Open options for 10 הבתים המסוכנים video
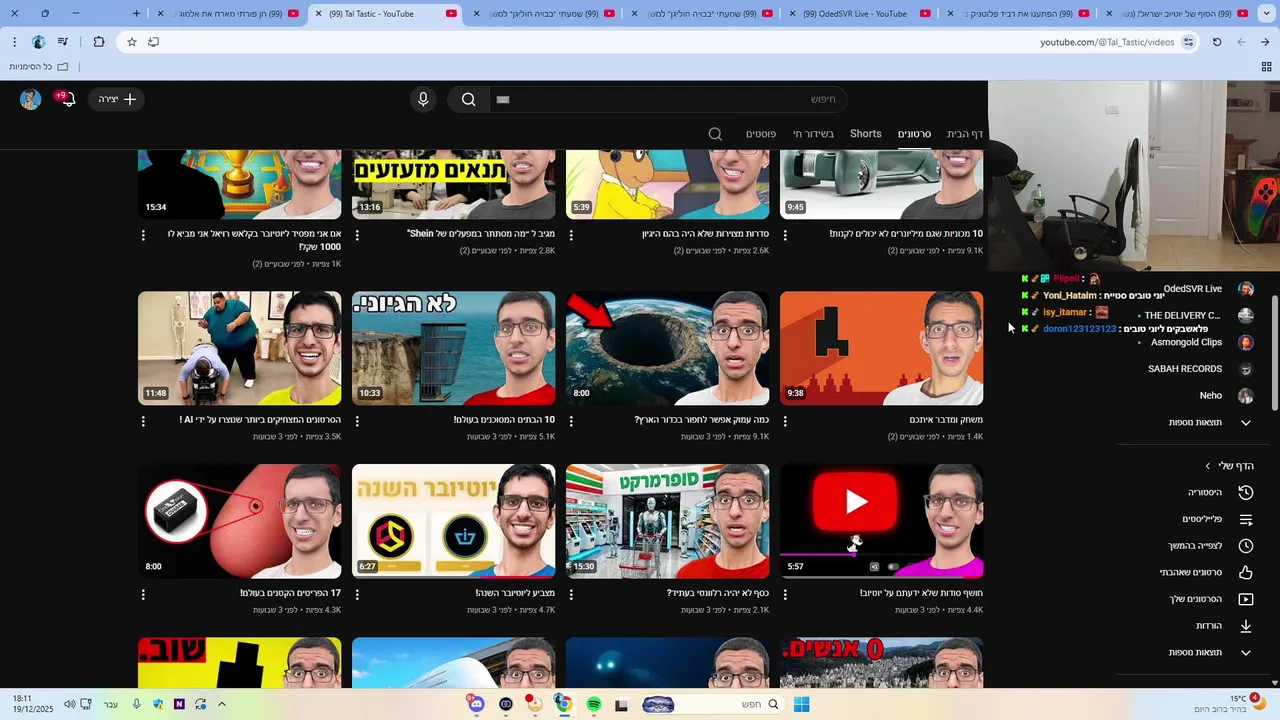Screen dimensions: 1280x720 (357, 421)
